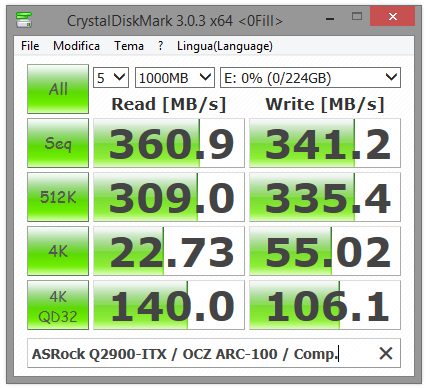Clear the comment field with the X icon

386,353
